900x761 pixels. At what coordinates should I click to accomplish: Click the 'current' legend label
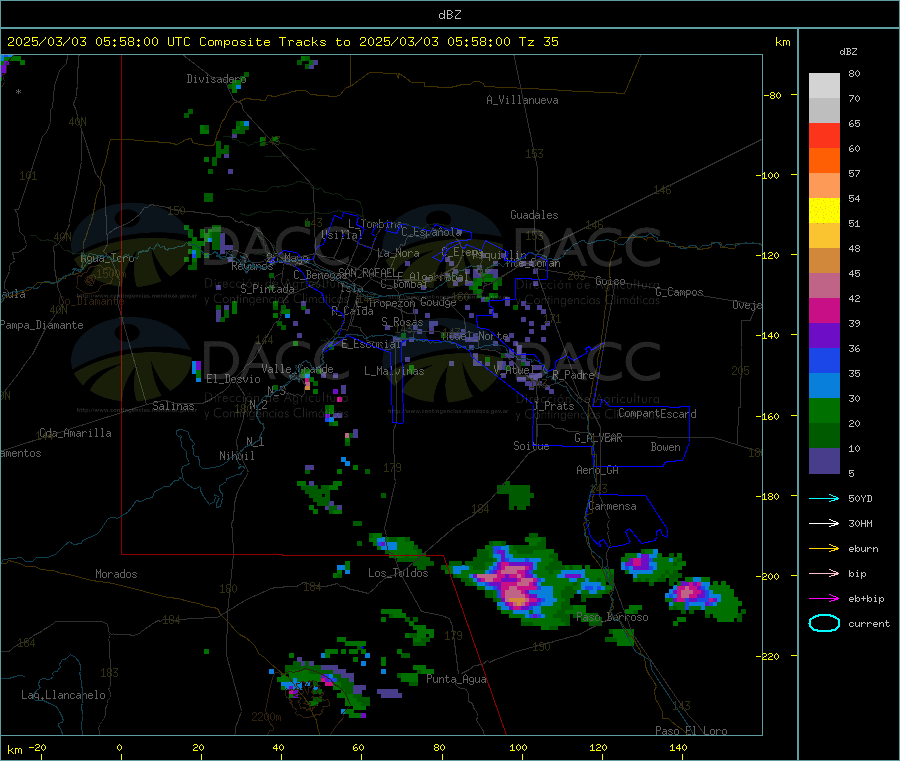[x=869, y=623]
